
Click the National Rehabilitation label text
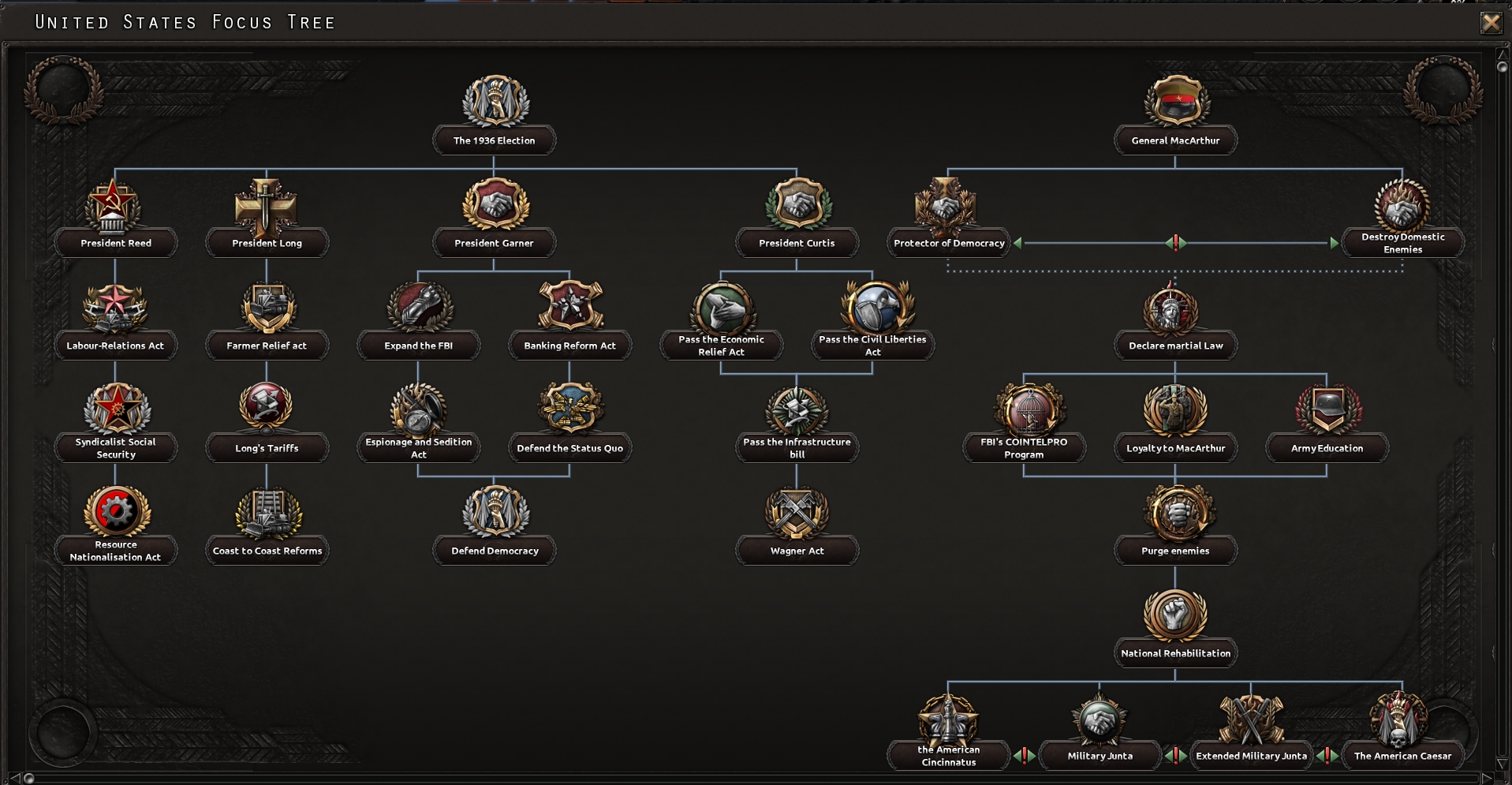pos(1176,653)
